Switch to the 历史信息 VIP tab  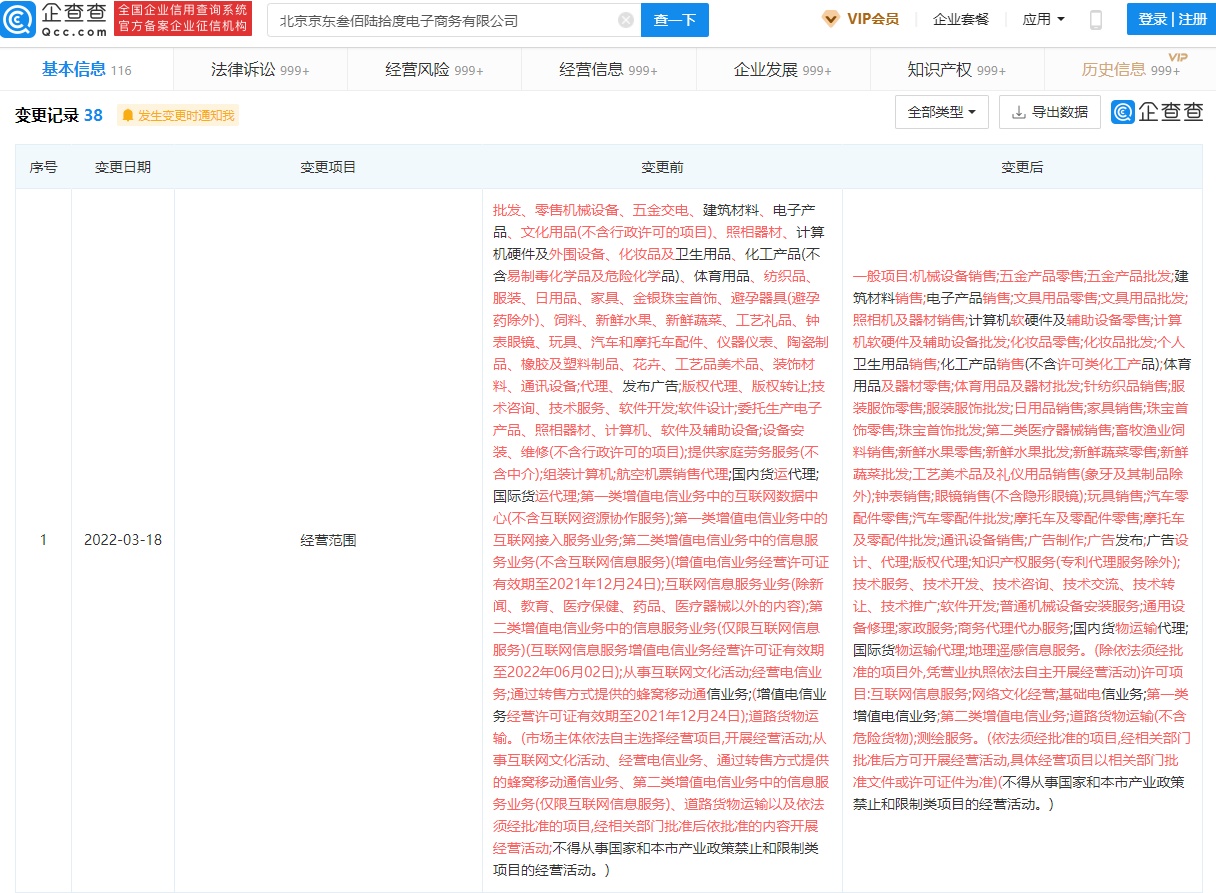(x=1130, y=69)
